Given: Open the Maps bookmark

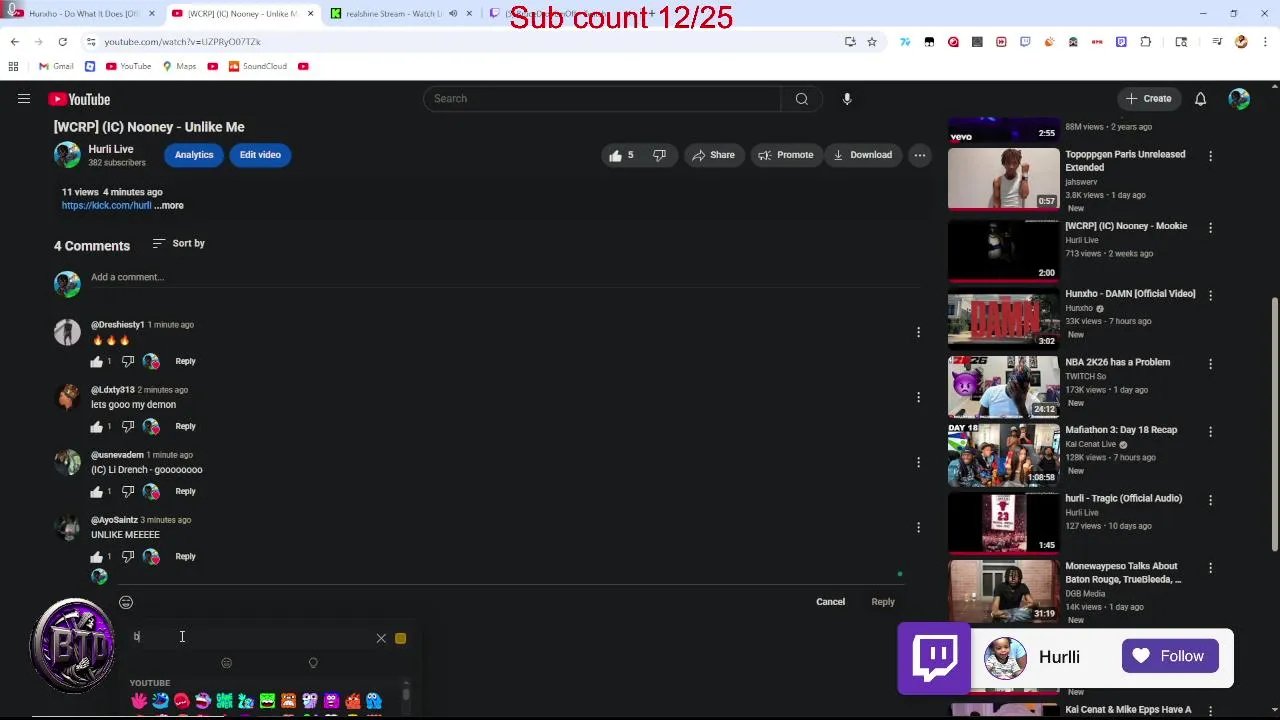Looking at the screenshot, I should pos(179,66).
